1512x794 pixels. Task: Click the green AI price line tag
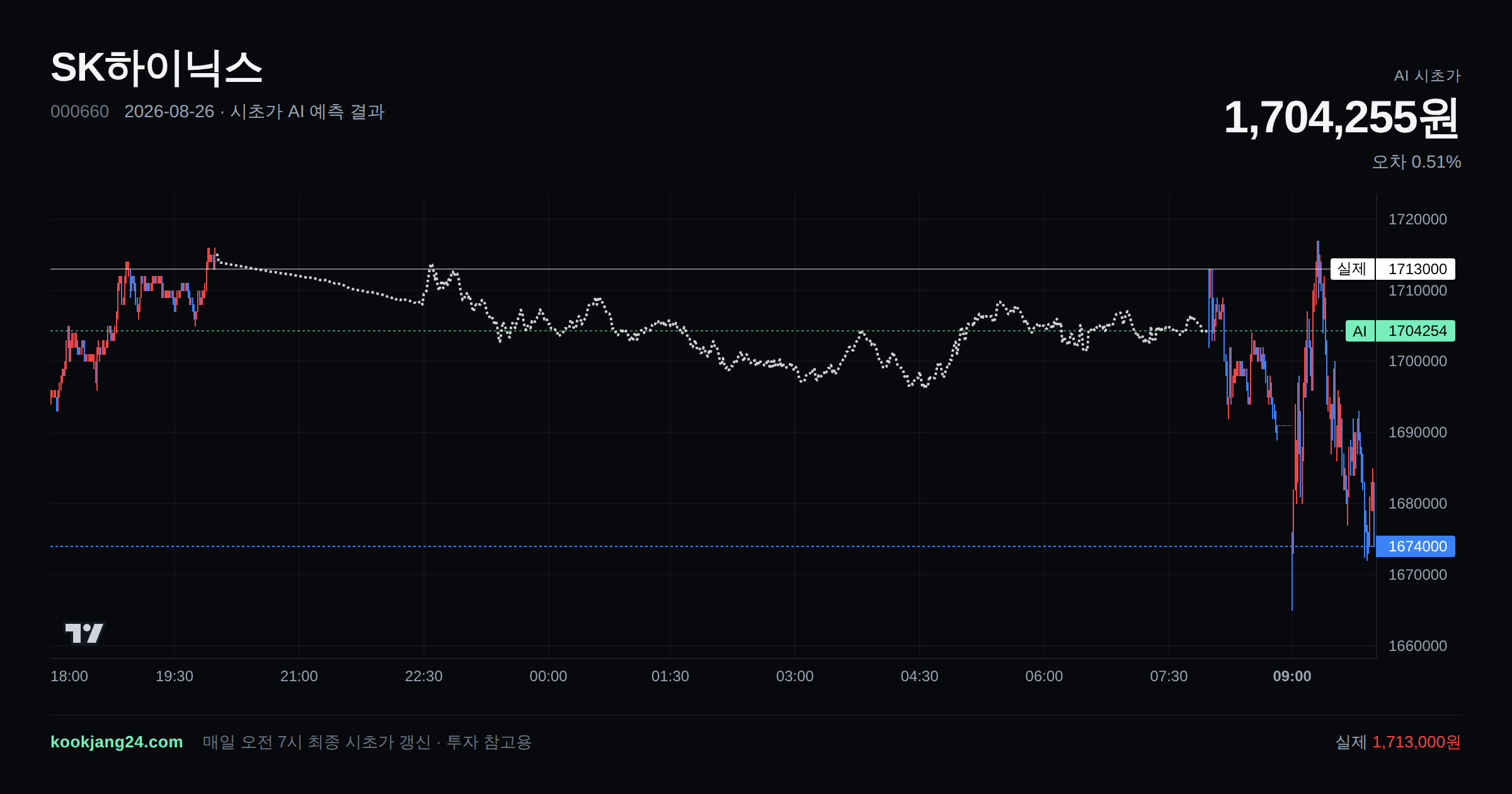tap(1360, 331)
